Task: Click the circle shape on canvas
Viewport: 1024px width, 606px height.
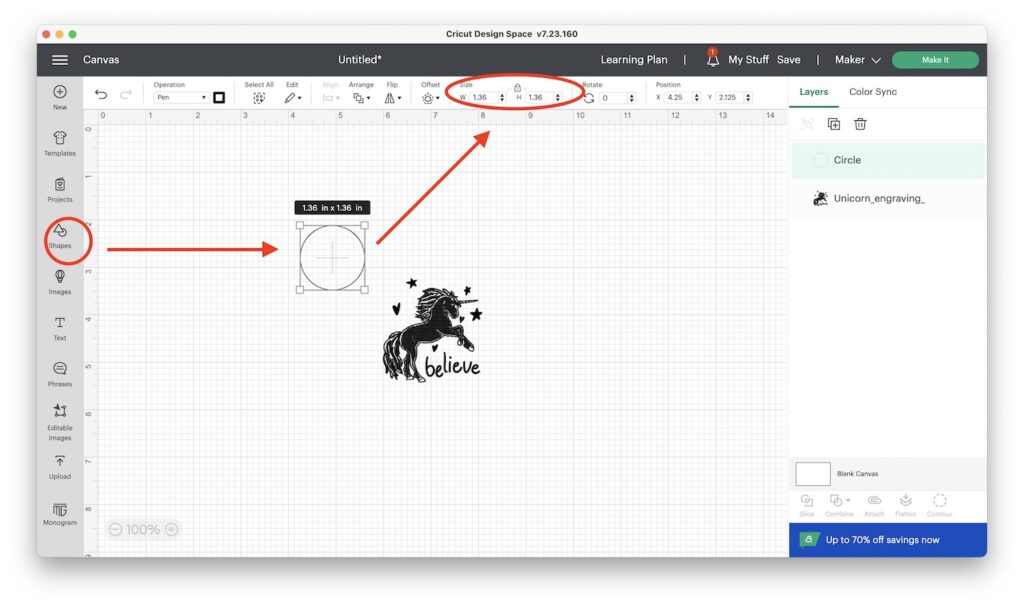Action: point(332,258)
